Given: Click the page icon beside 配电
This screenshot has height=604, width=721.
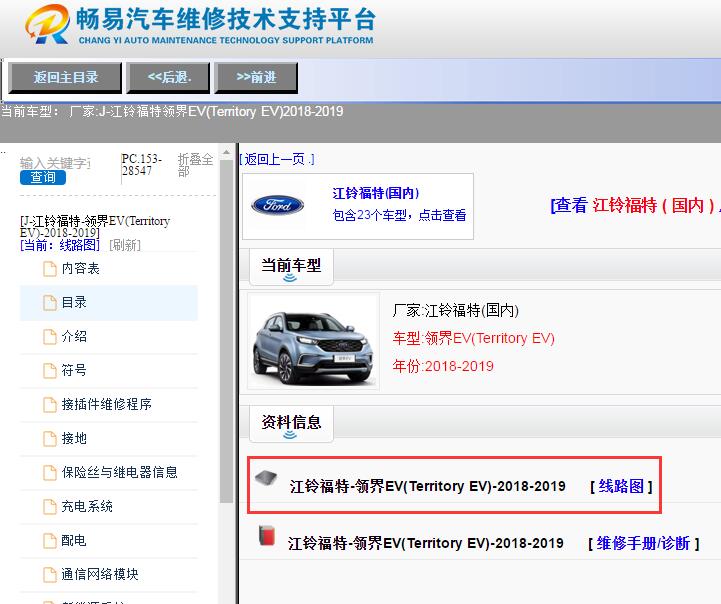Looking at the screenshot, I should pyautogui.click(x=50, y=541).
